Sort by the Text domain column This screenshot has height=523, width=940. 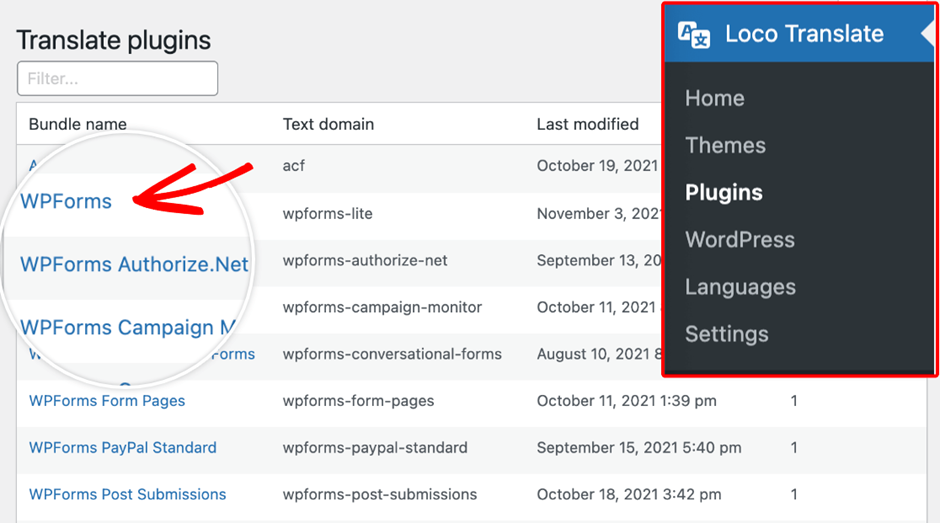(328, 124)
